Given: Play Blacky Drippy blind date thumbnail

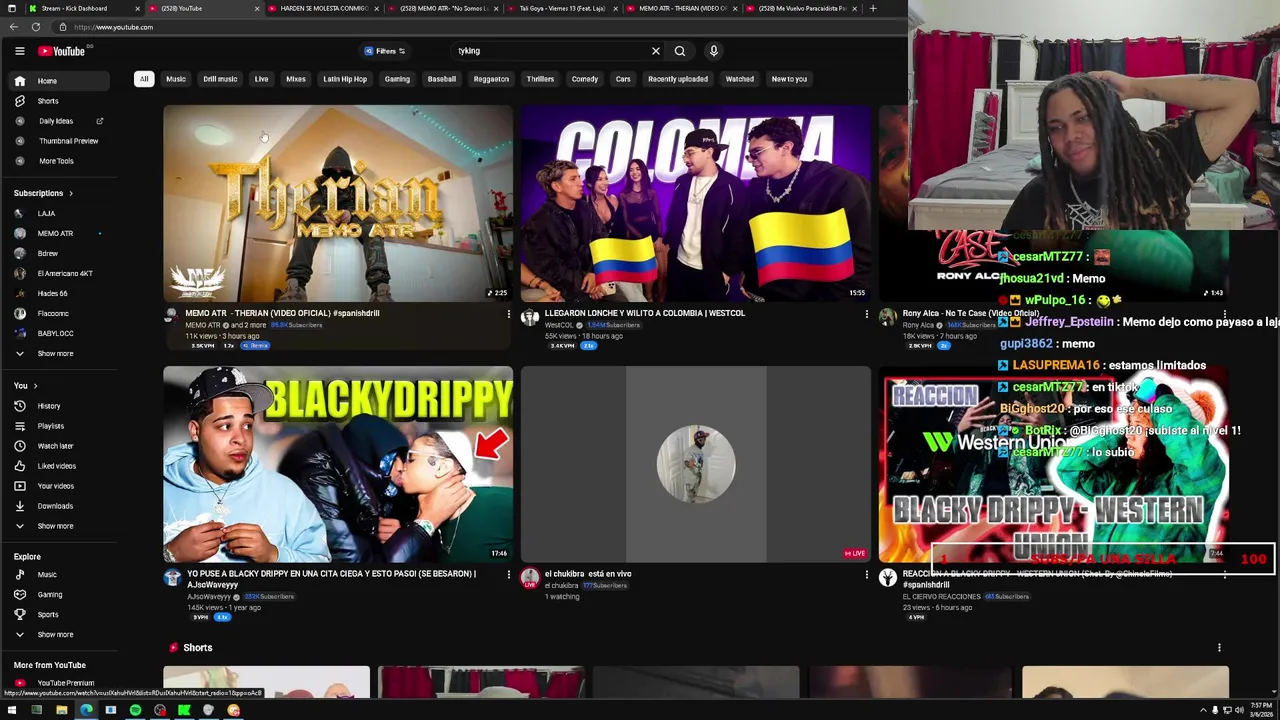Looking at the screenshot, I should (338, 464).
